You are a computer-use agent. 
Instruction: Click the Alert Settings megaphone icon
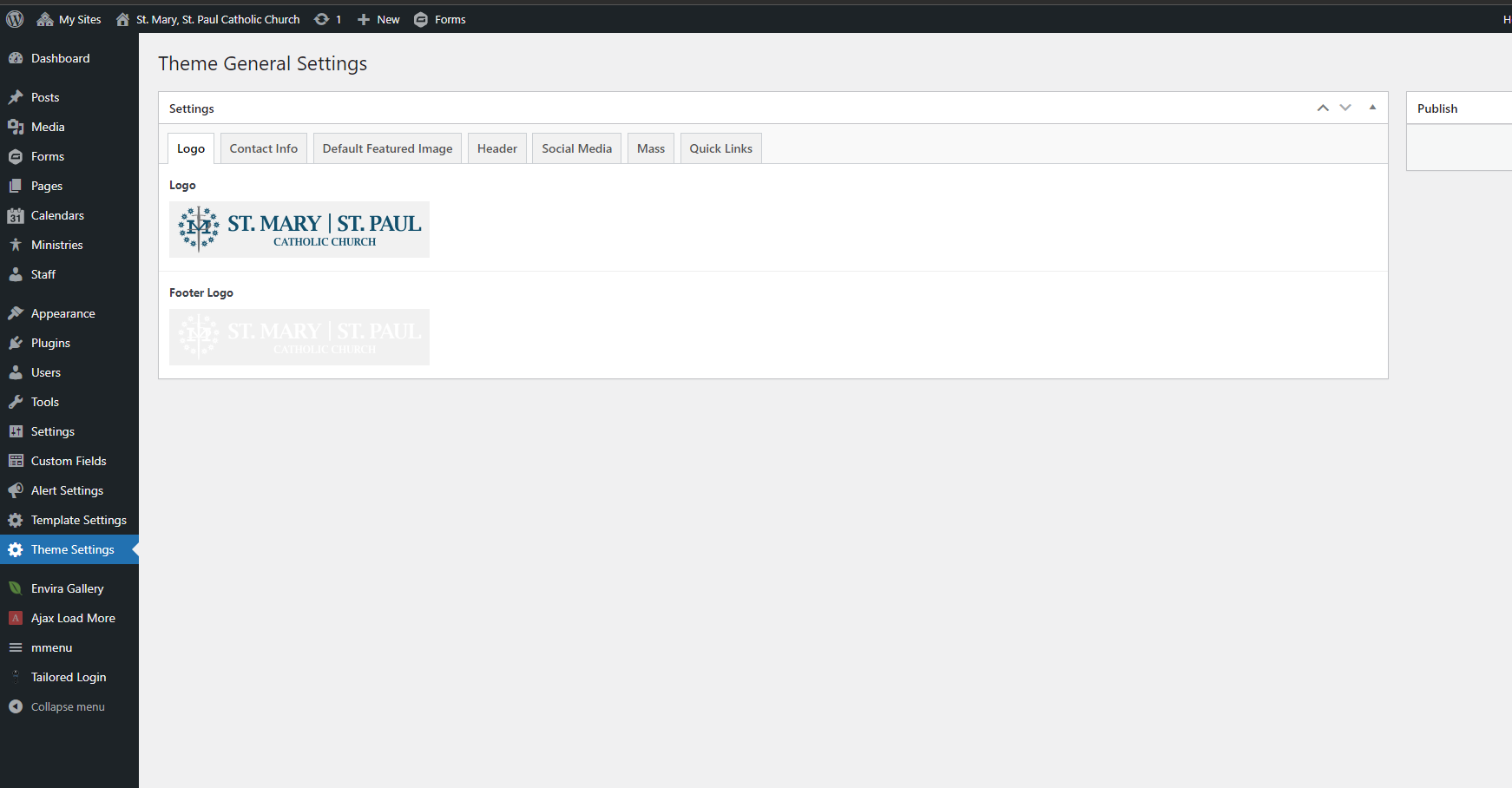16,490
